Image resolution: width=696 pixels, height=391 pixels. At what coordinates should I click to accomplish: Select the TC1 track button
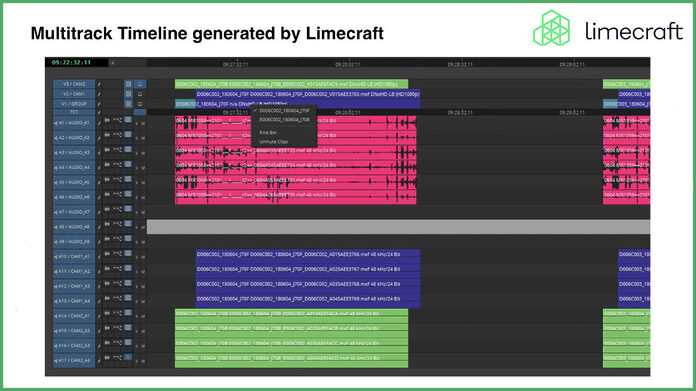click(74, 112)
